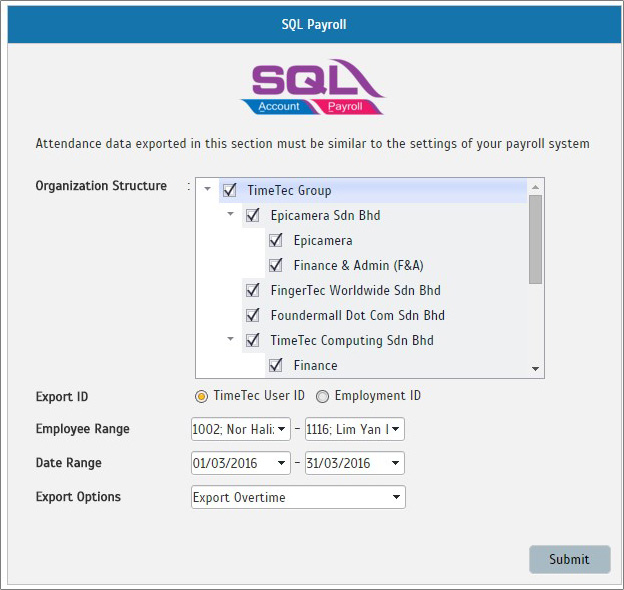The height and width of the screenshot is (590, 624).
Task: Click the Export Options label
Action: pos(78,497)
